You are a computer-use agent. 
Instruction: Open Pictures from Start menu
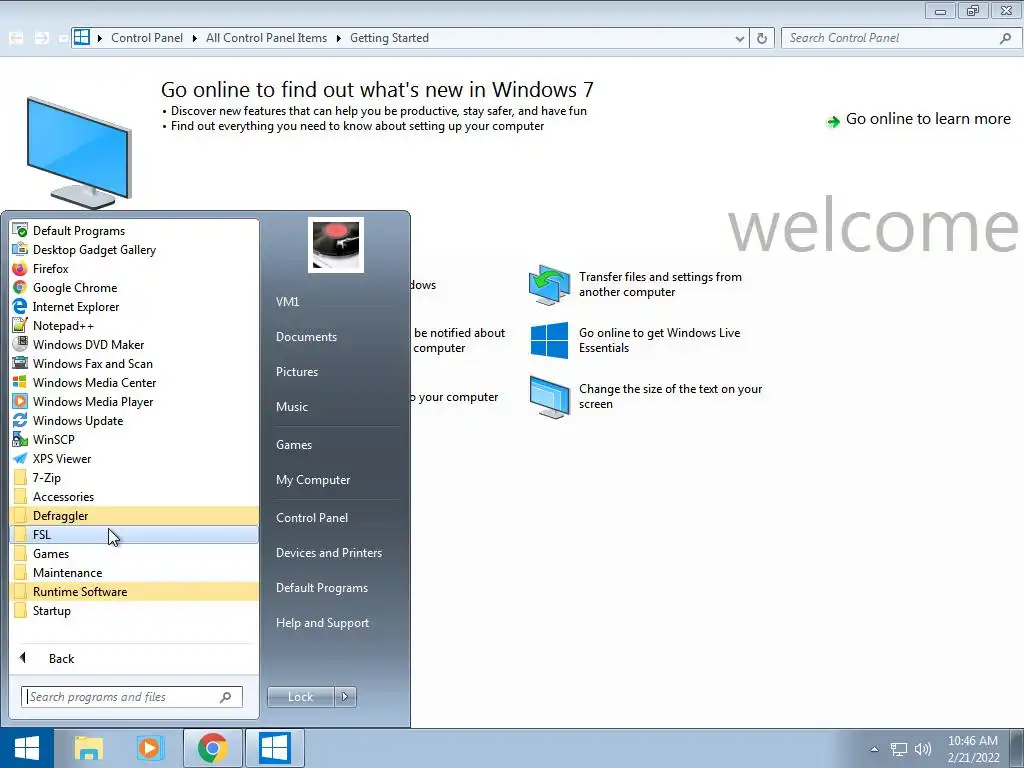coord(296,372)
